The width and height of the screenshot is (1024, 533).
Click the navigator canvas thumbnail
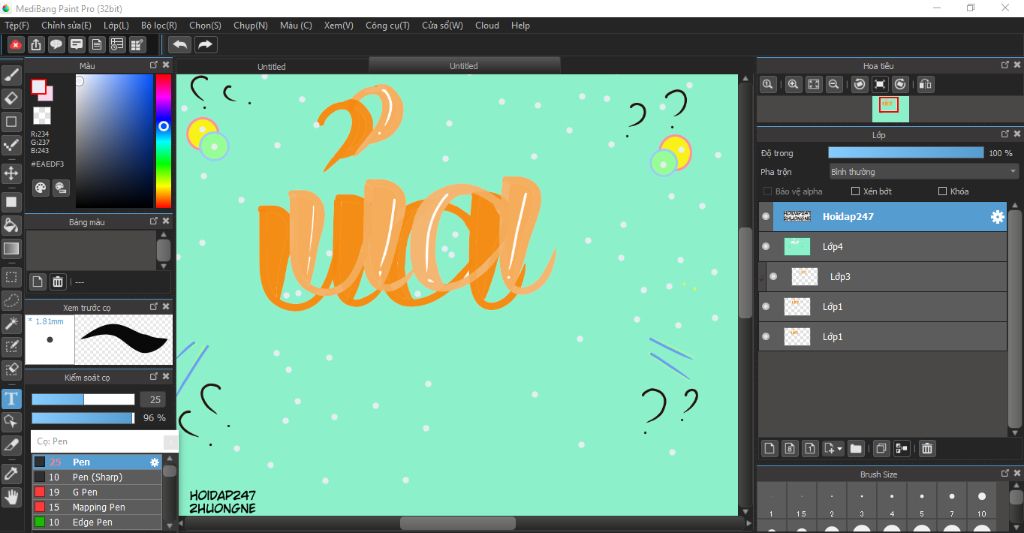[x=890, y=109]
